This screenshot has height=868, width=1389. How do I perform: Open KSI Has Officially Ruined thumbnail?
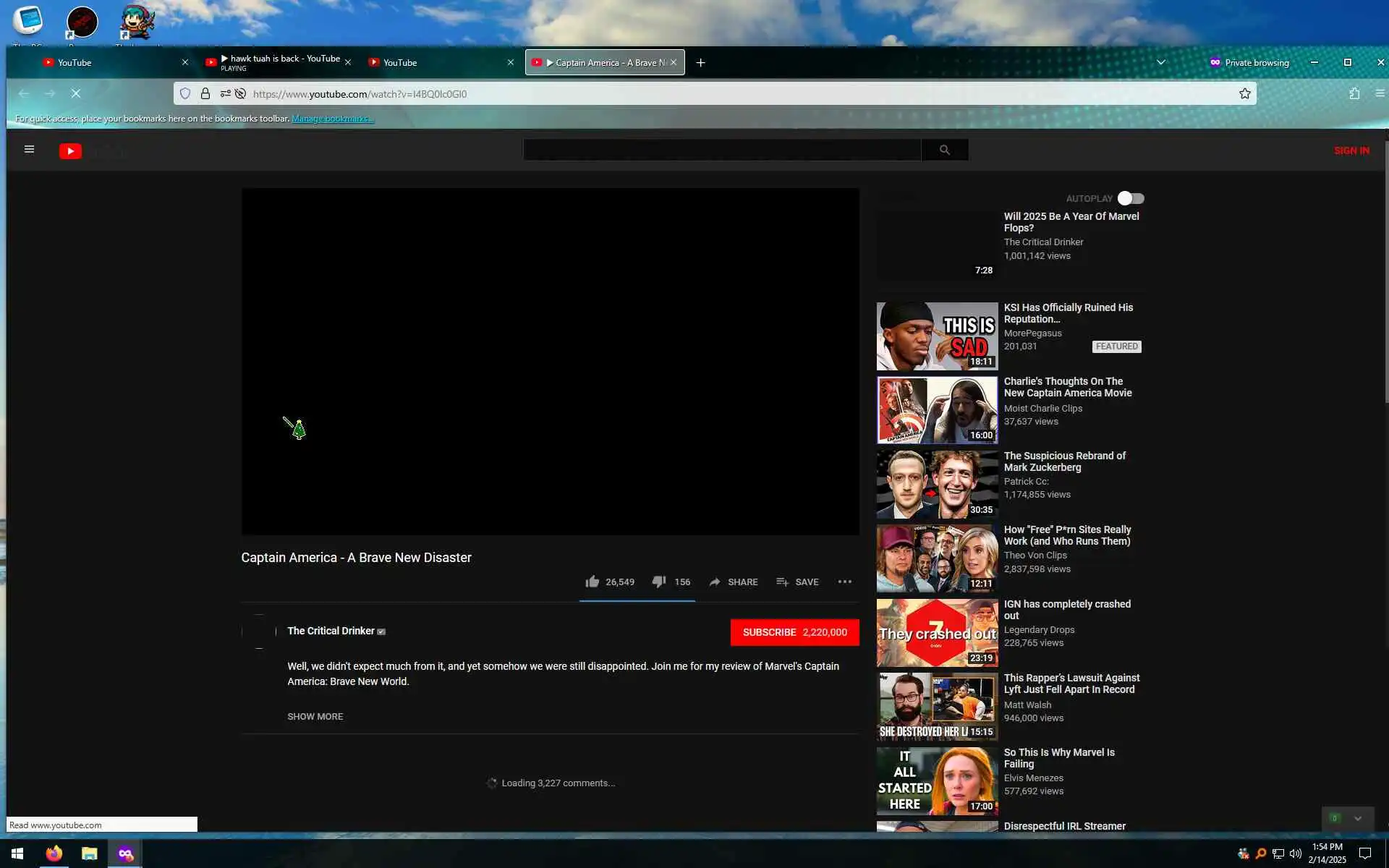[937, 336]
